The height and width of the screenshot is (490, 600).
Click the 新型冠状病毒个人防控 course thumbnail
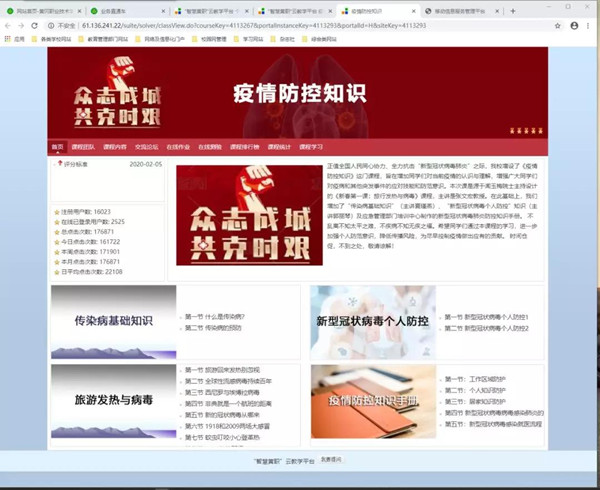click(372, 322)
